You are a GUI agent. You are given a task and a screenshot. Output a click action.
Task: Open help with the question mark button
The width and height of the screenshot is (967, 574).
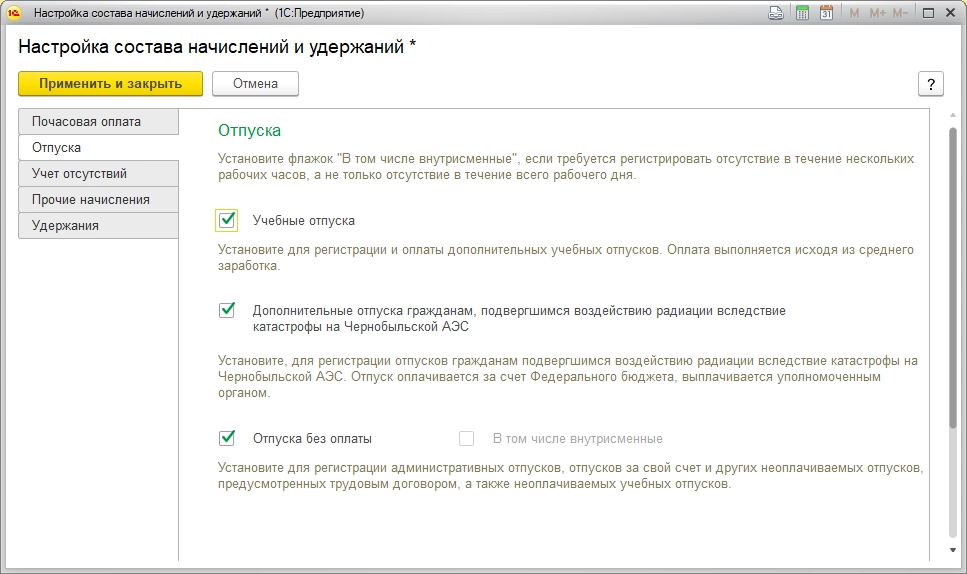(931, 84)
